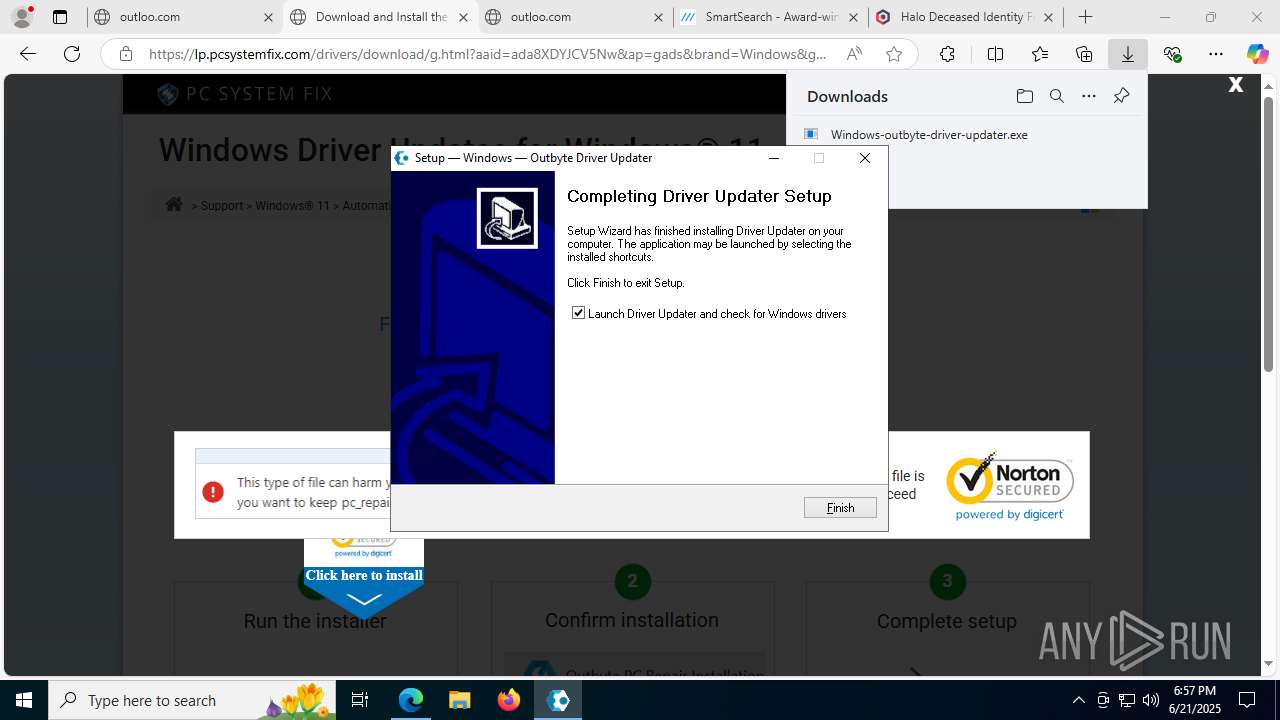Show hidden system tray icons
1280x720 pixels.
tap(1078, 700)
